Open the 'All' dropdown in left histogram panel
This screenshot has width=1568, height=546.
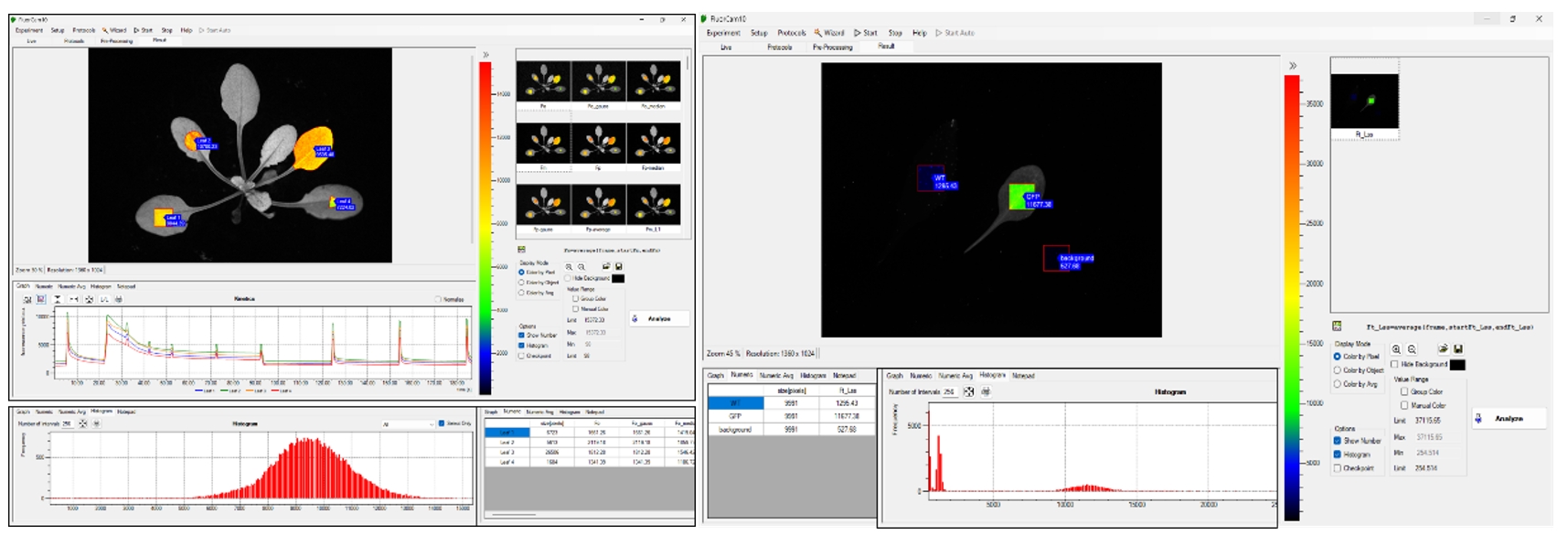pos(407,424)
